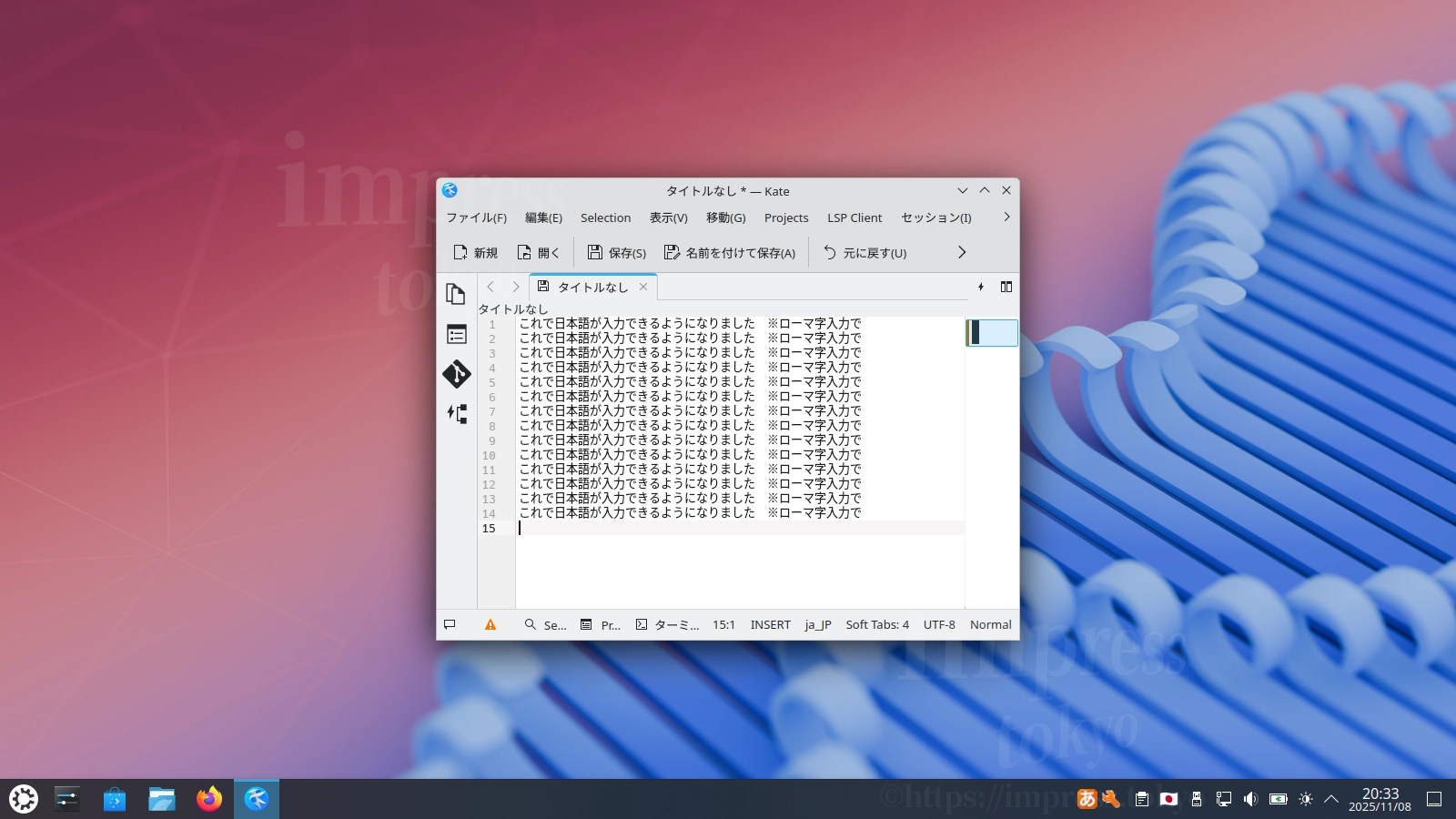Open the 表示(V) menu
The height and width of the screenshot is (819, 1456).
(x=668, y=217)
